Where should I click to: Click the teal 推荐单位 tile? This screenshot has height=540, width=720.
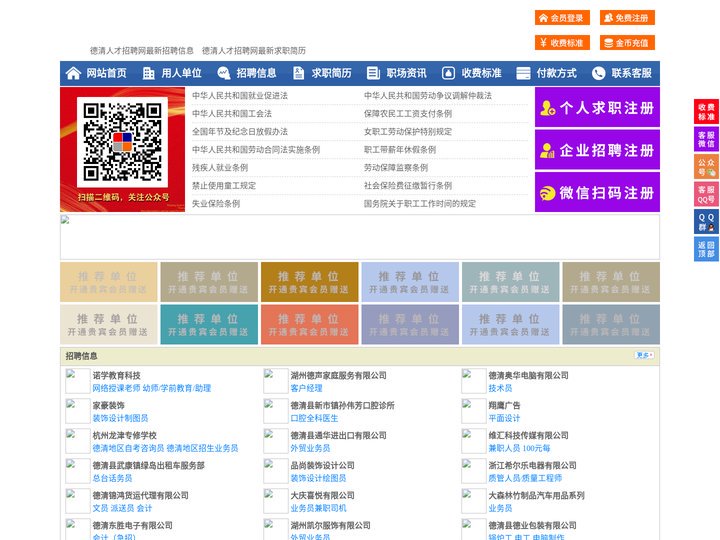point(209,325)
